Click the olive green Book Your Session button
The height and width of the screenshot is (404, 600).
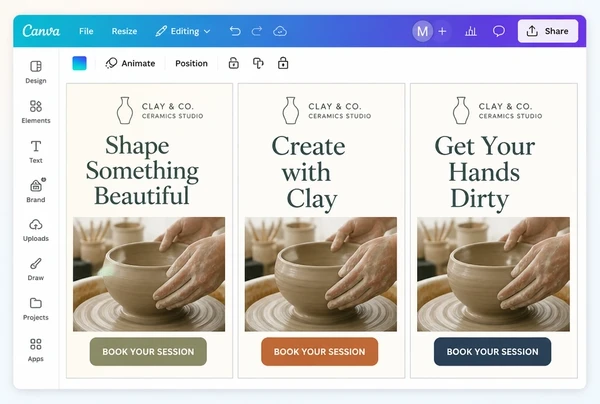point(148,352)
